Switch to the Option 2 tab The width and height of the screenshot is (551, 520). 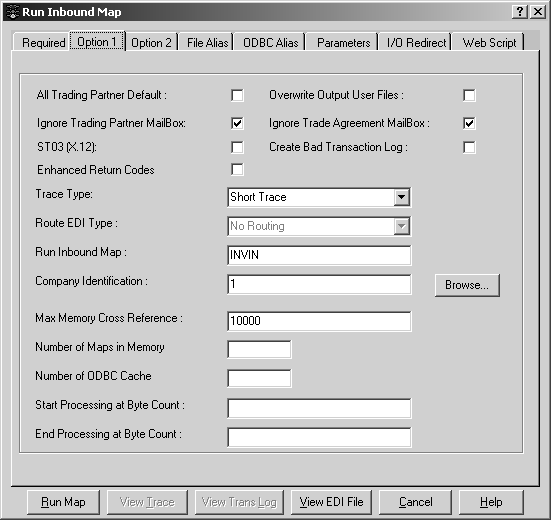pos(151,43)
